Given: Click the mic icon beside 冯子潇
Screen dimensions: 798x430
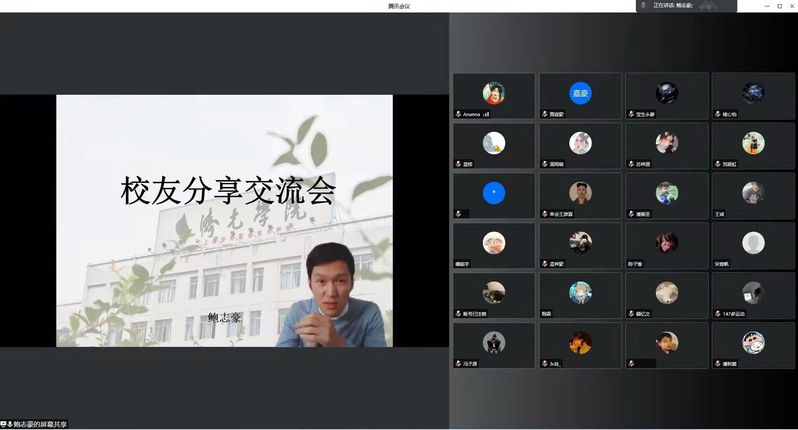Looking at the screenshot, I should tap(459, 364).
